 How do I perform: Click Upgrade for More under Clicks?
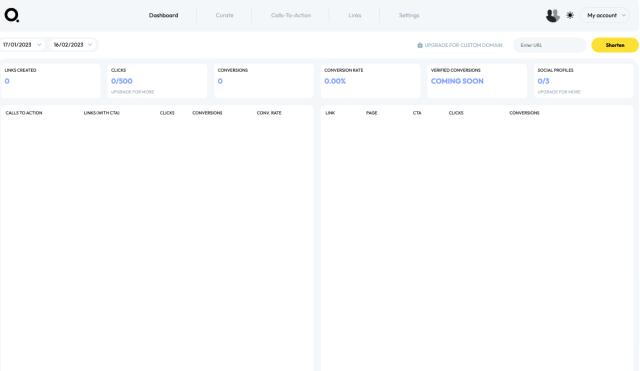point(133,92)
